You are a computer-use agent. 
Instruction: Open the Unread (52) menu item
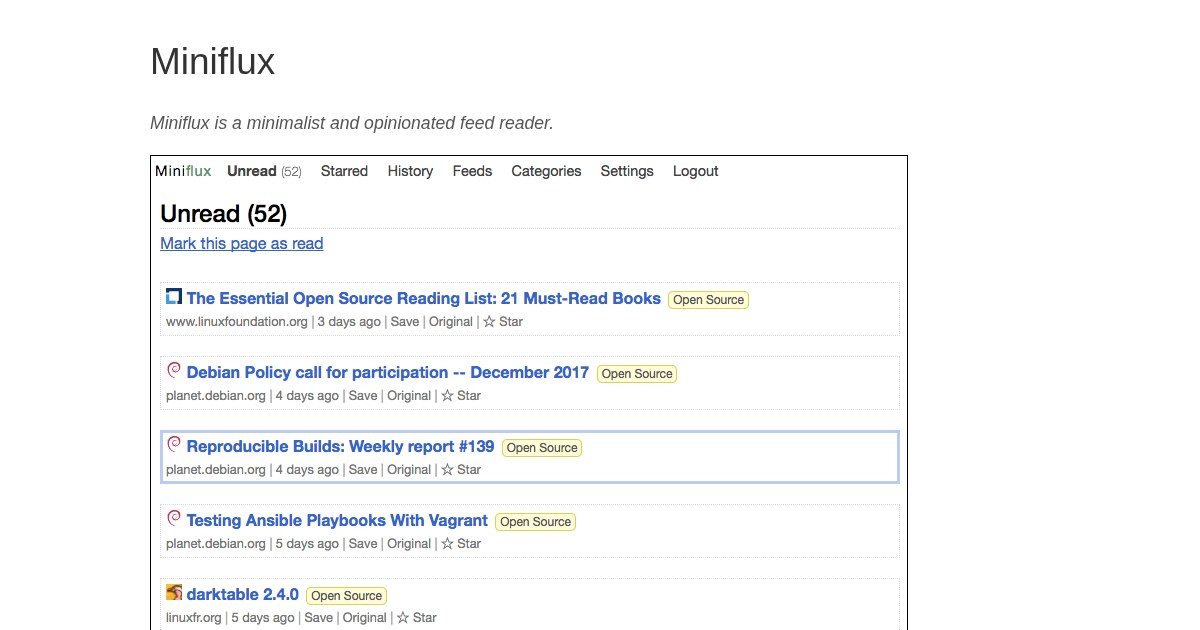click(264, 171)
